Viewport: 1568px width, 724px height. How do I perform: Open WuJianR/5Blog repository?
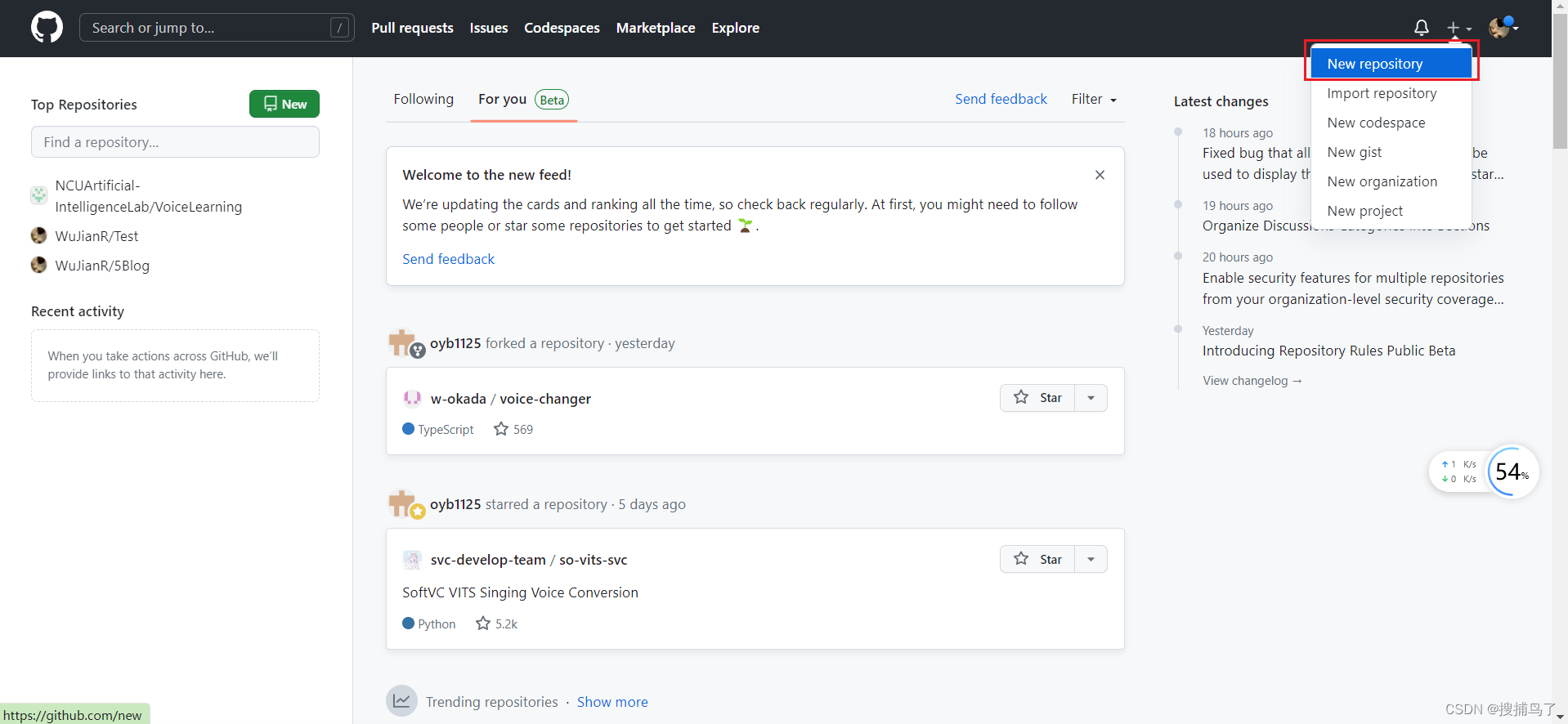click(x=102, y=266)
